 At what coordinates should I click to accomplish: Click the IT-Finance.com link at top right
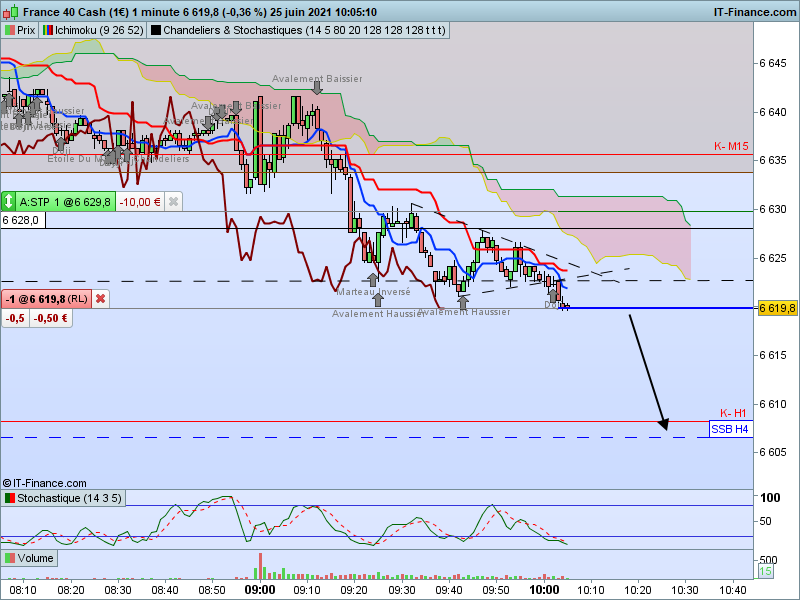pos(755,12)
